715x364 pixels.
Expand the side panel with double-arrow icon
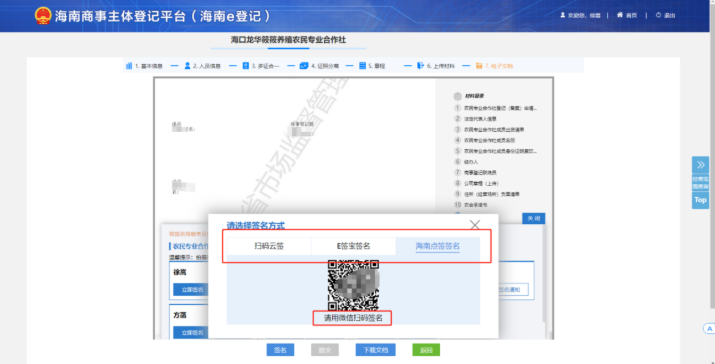coord(700,165)
